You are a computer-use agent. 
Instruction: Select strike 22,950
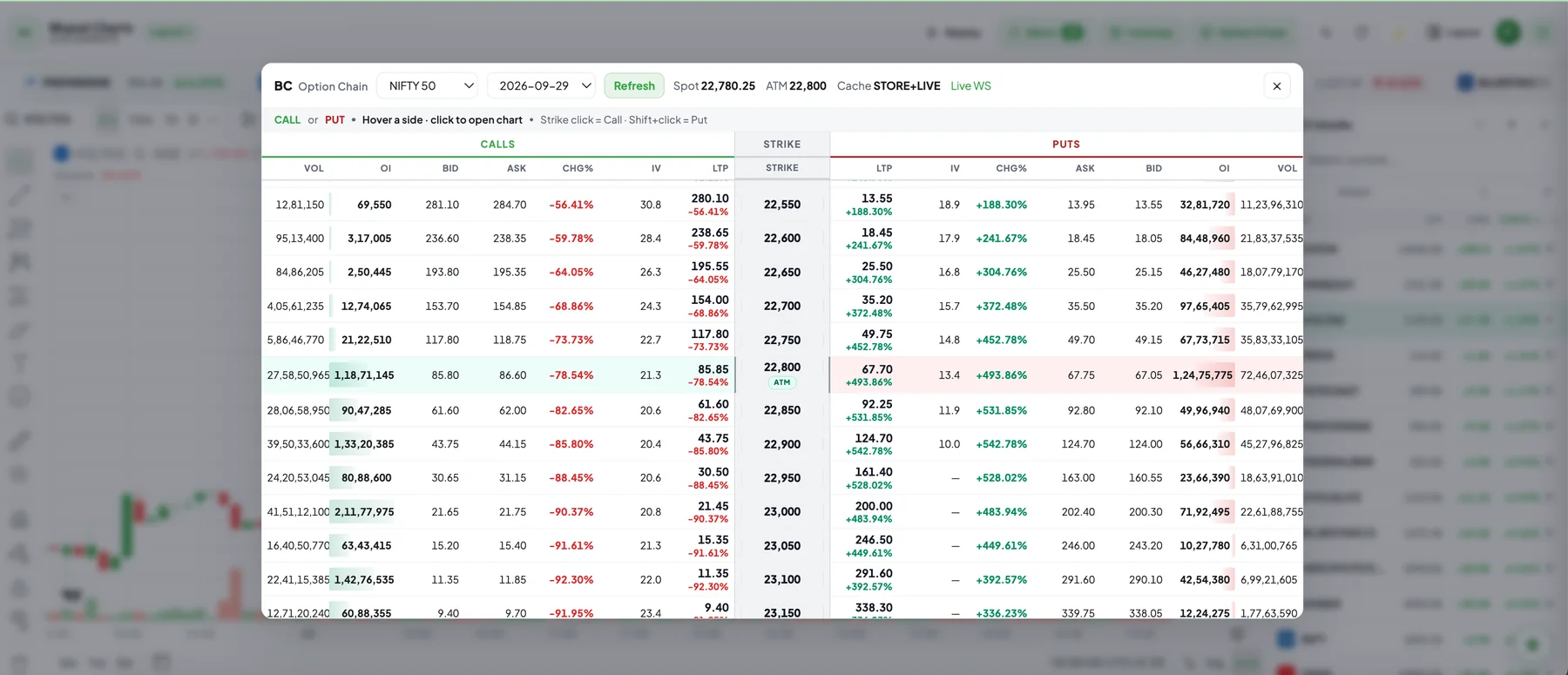click(x=782, y=478)
